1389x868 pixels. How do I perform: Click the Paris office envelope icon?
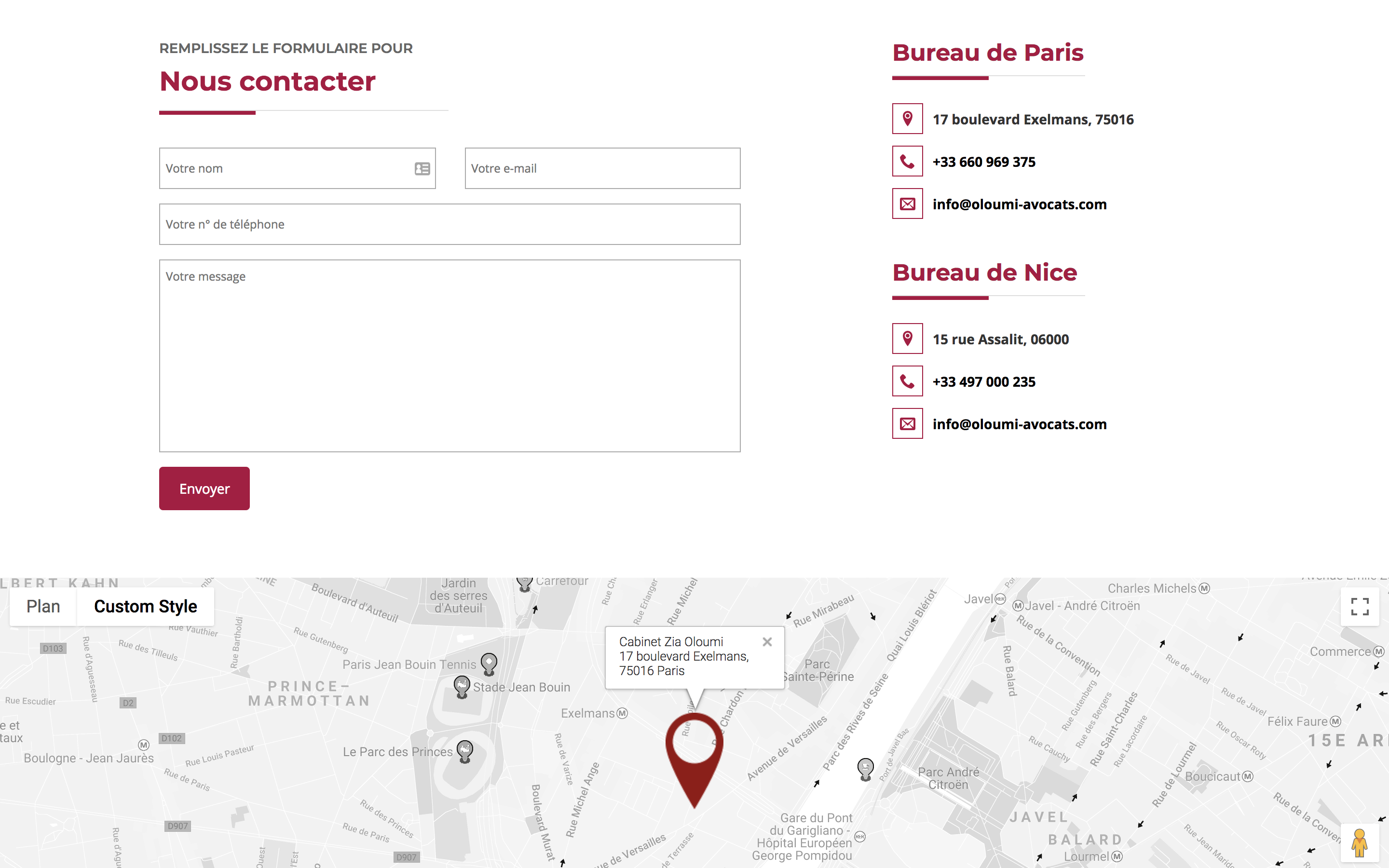(x=907, y=204)
